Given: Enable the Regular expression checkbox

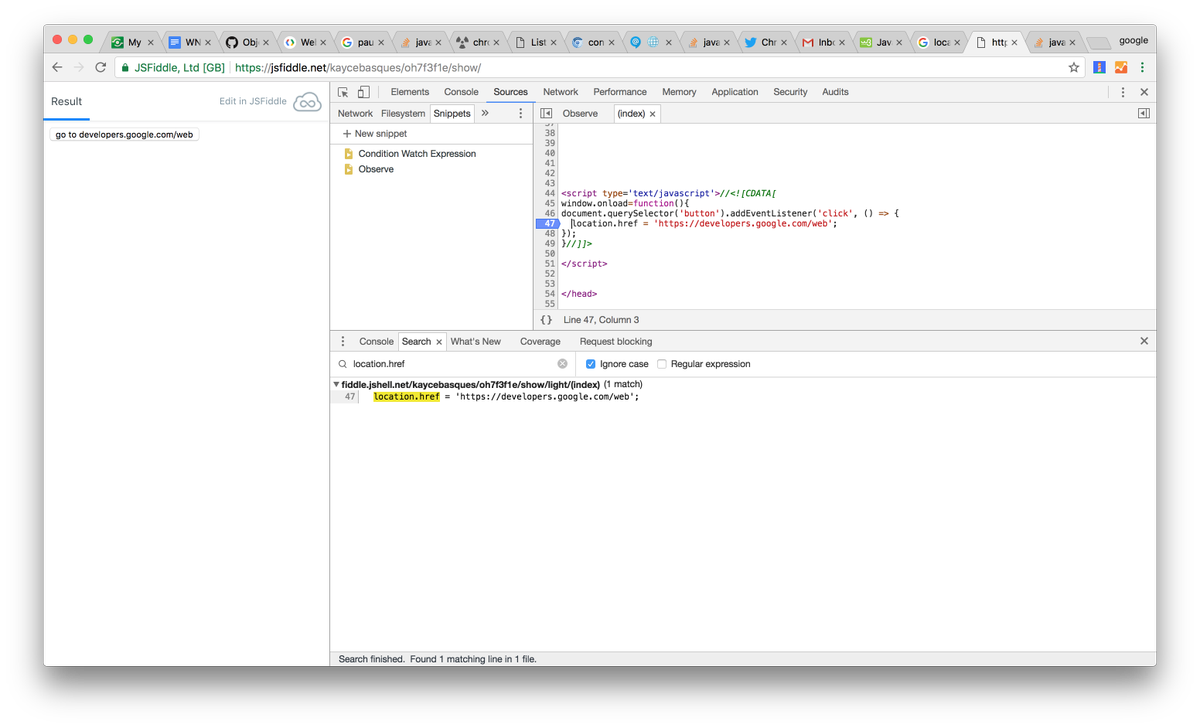Looking at the screenshot, I should [x=662, y=364].
